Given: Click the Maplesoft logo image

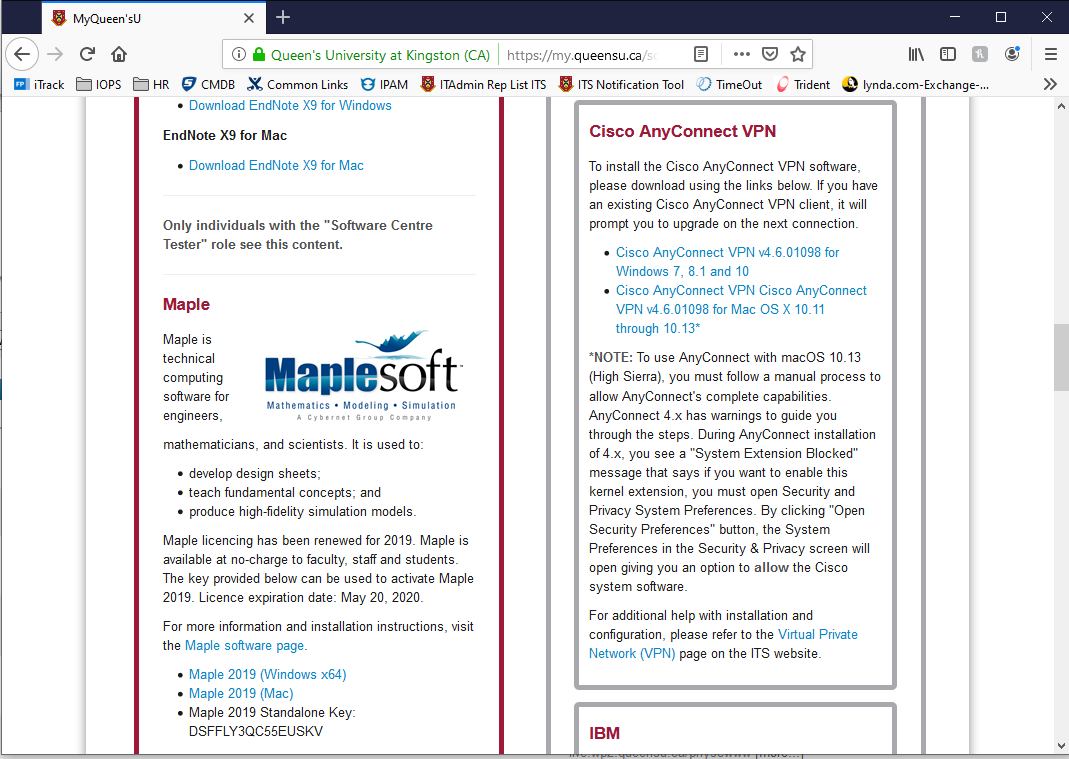Looking at the screenshot, I should (x=363, y=376).
